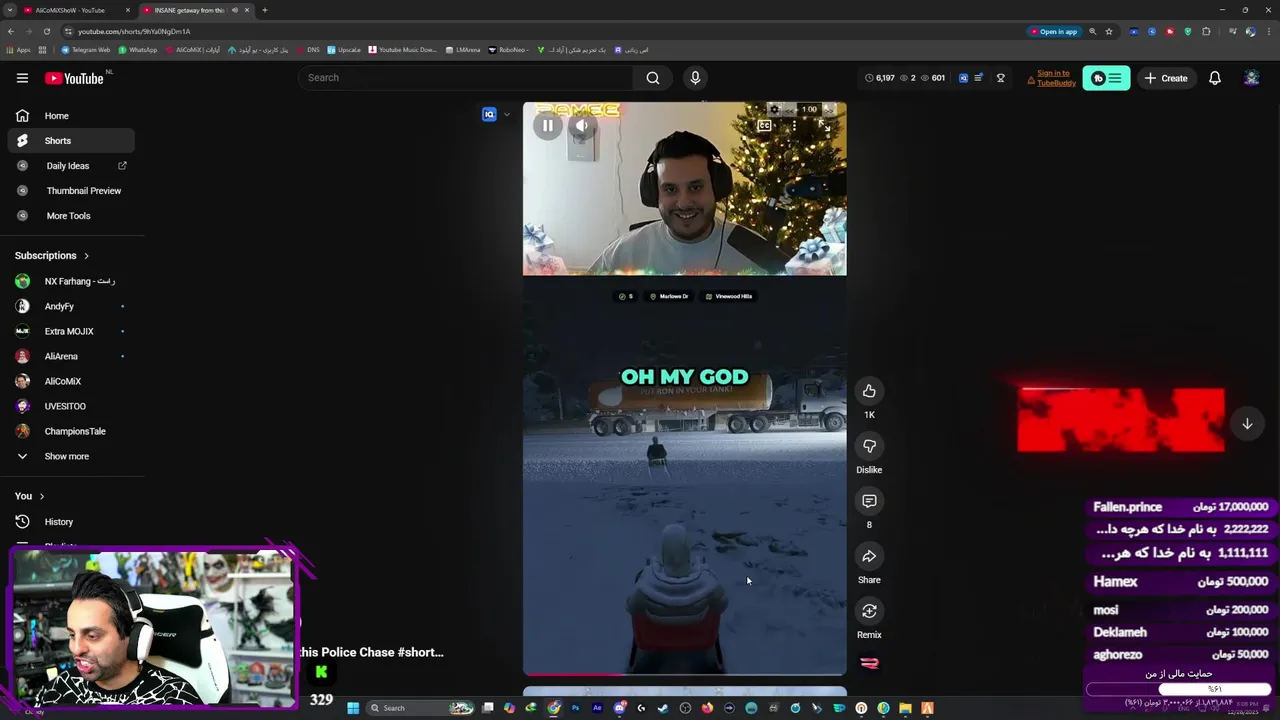Click Open in app in address bar
The width and height of the screenshot is (1280, 720).
pos(1054,31)
